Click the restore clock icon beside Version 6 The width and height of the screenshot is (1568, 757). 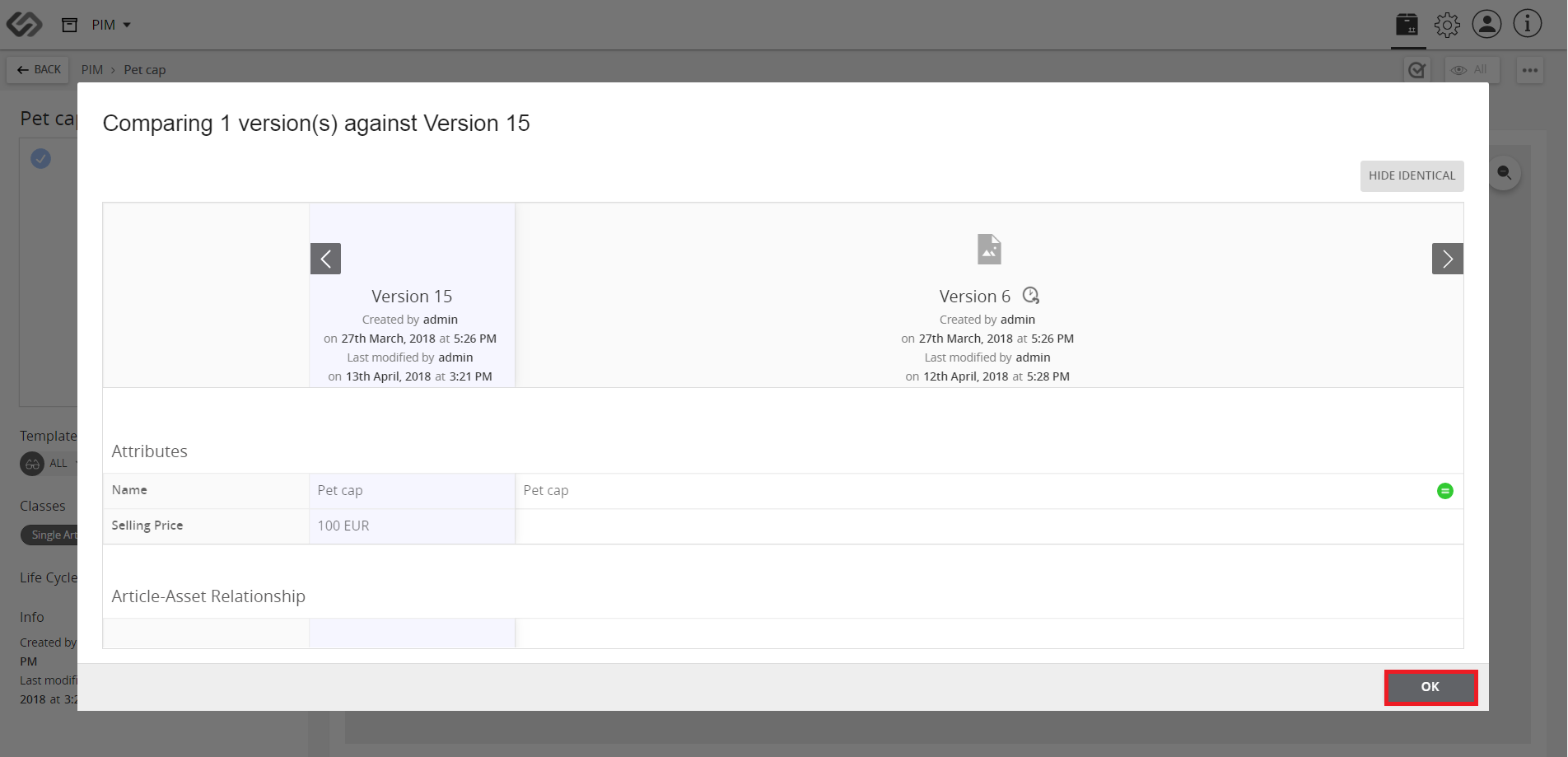pos(1031,295)
